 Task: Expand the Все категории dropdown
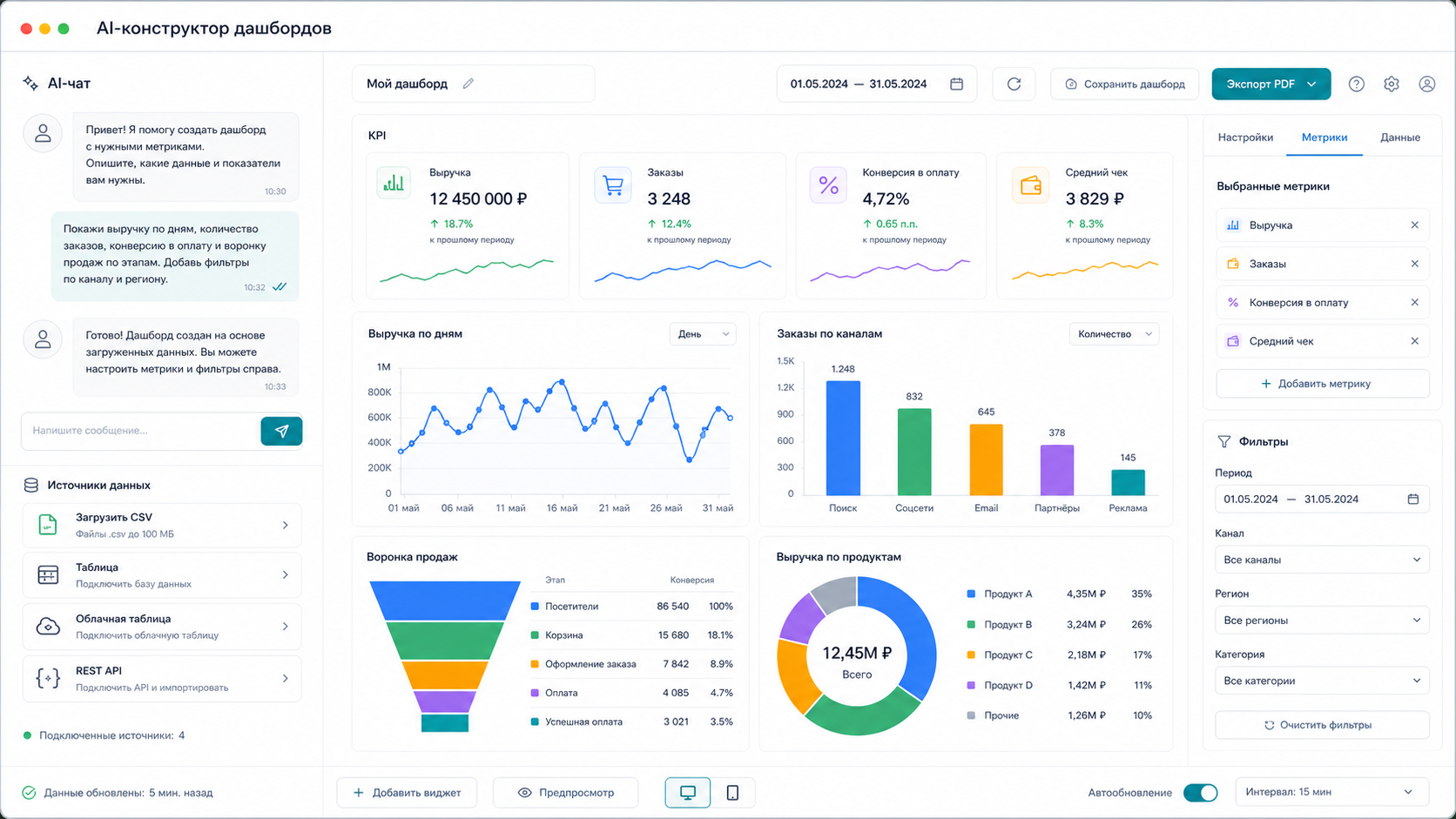[x=1322, y=681]
